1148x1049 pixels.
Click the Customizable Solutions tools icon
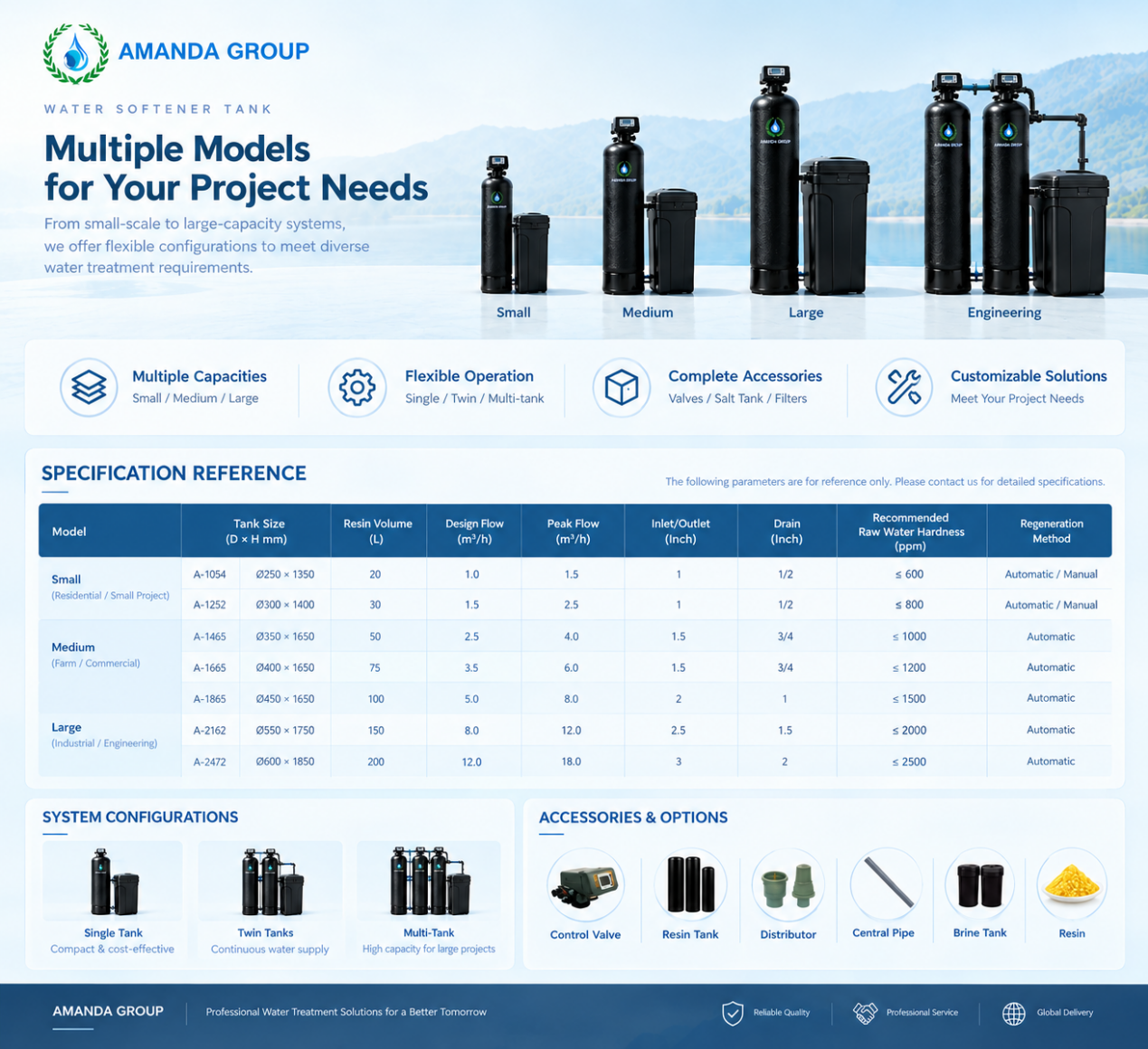coord(904,387)
